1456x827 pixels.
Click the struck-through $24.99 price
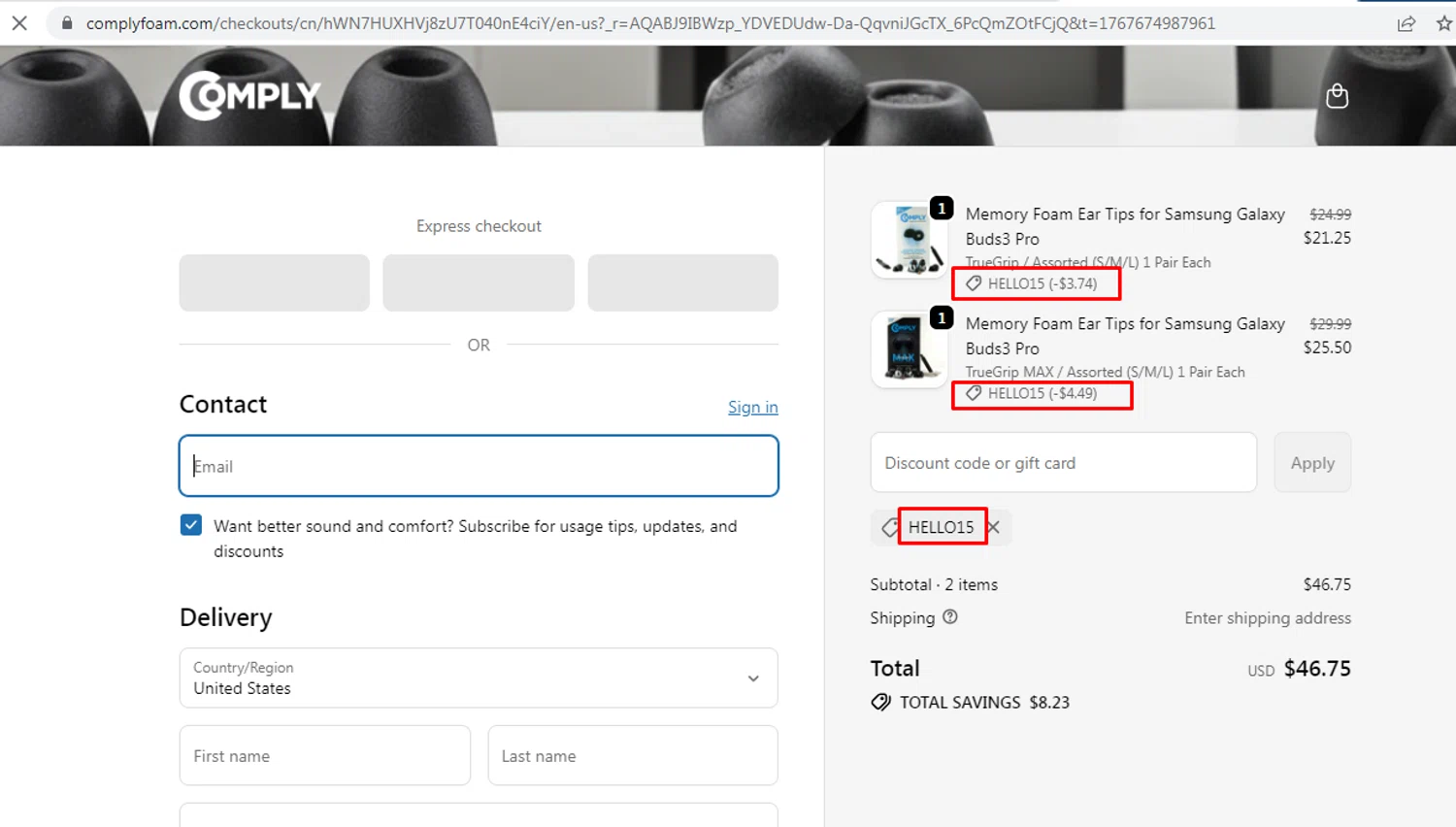(1330, 215)
